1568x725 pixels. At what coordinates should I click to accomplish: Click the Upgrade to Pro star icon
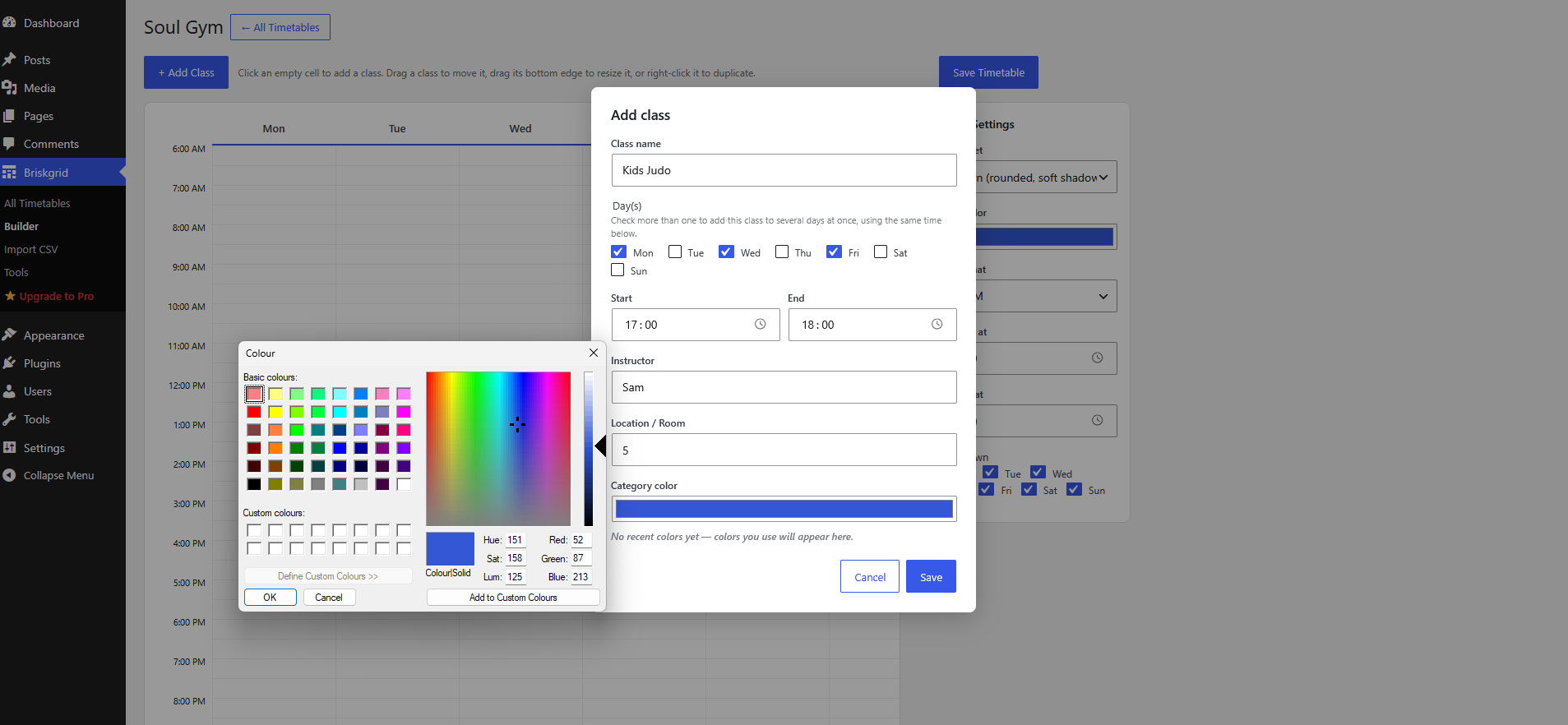click(10, 296)
